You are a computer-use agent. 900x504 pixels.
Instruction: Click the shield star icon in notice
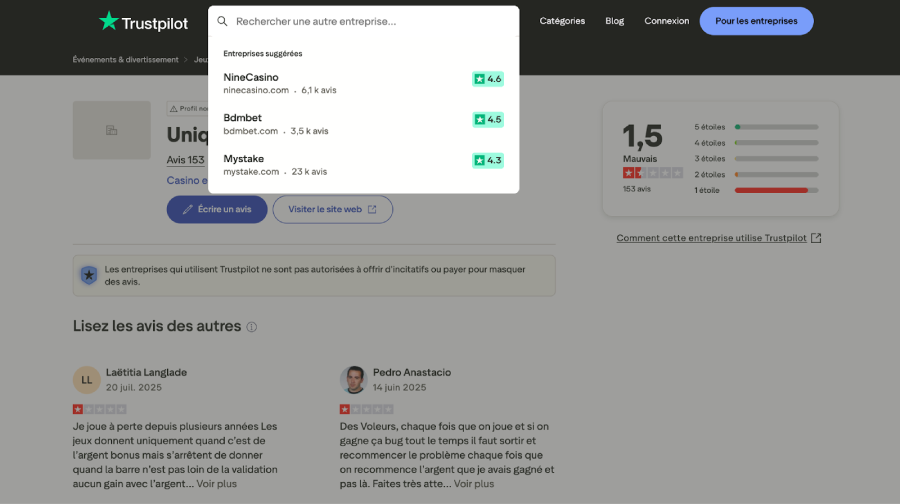(89, 275)
